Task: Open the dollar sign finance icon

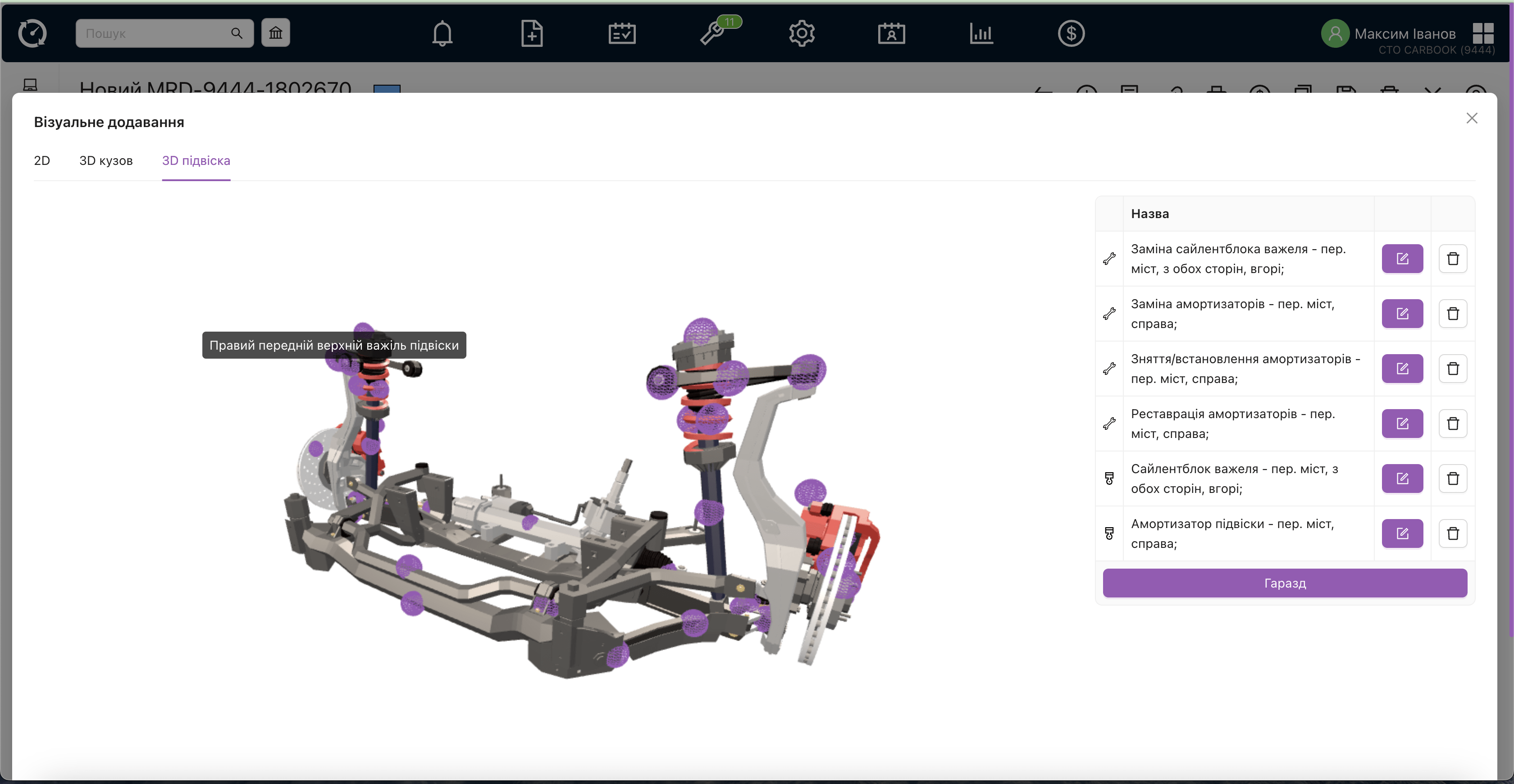Action: click(x=1071, y=33)
